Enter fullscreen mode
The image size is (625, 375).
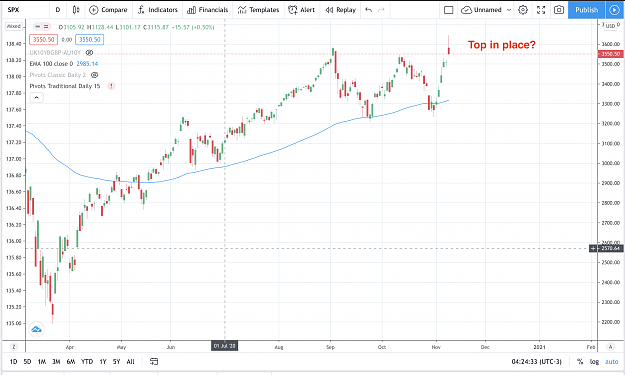point(541,10)
